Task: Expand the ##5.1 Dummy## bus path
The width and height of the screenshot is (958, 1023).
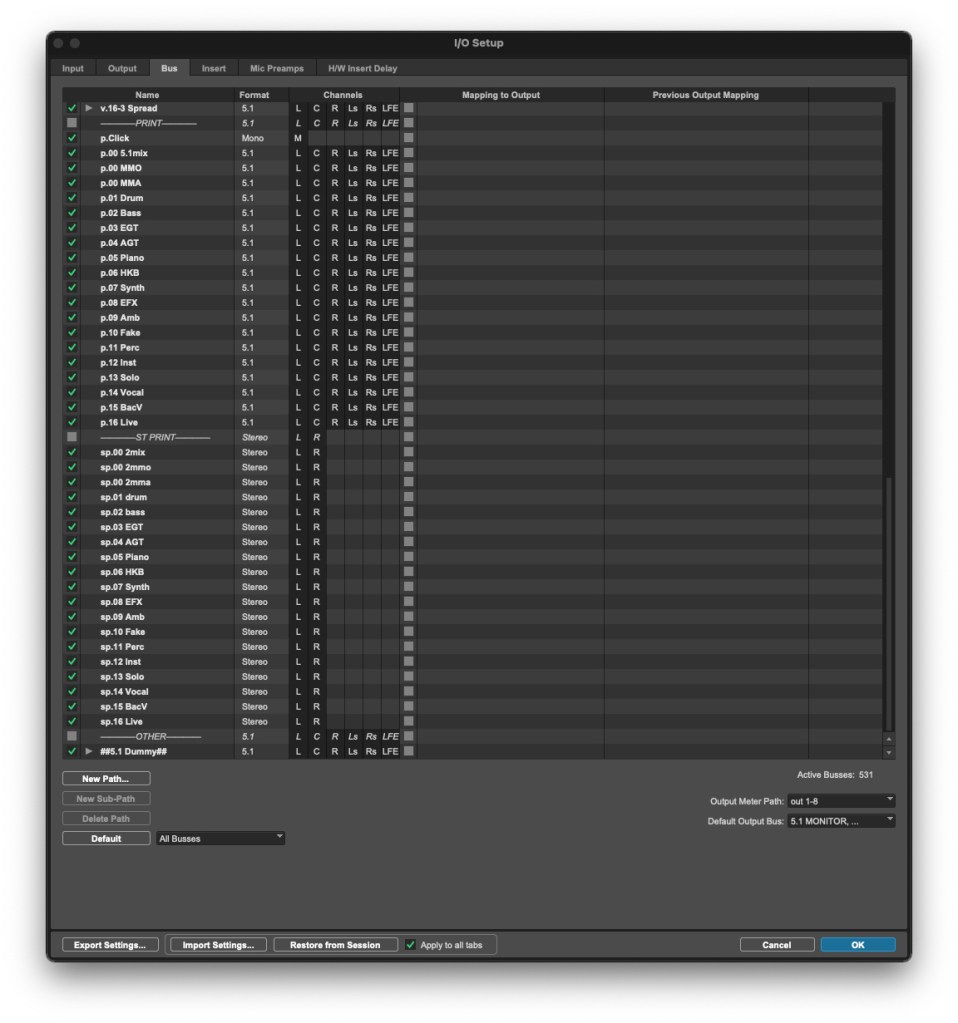Action: (88, 751)
